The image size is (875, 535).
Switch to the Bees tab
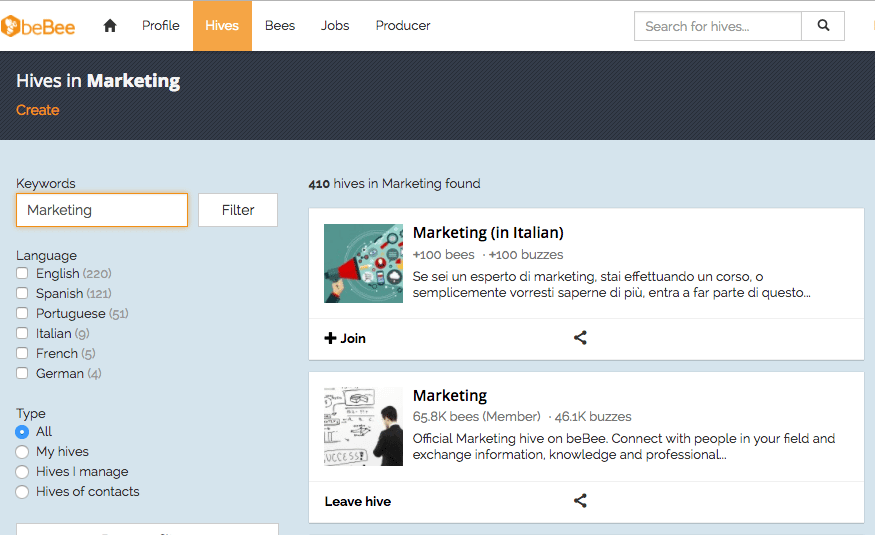(280, 26)
